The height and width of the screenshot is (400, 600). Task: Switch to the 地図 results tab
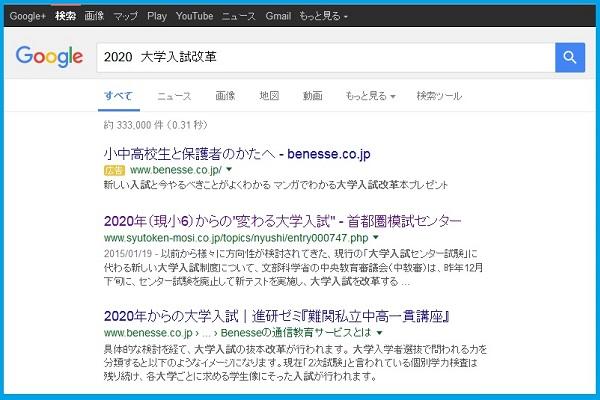pos(269,96)
